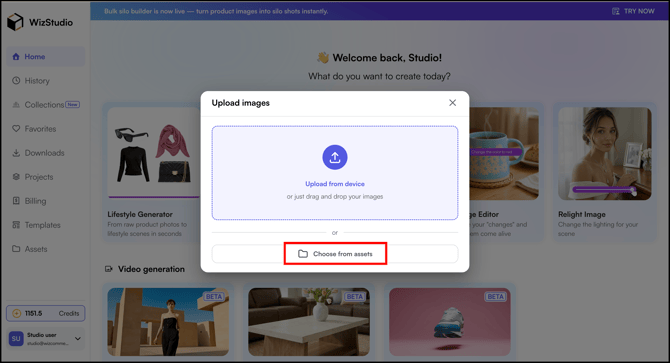Click the drag and drop upload area
This screenshot has width=670, height=363.
click(x=335, y=173)
